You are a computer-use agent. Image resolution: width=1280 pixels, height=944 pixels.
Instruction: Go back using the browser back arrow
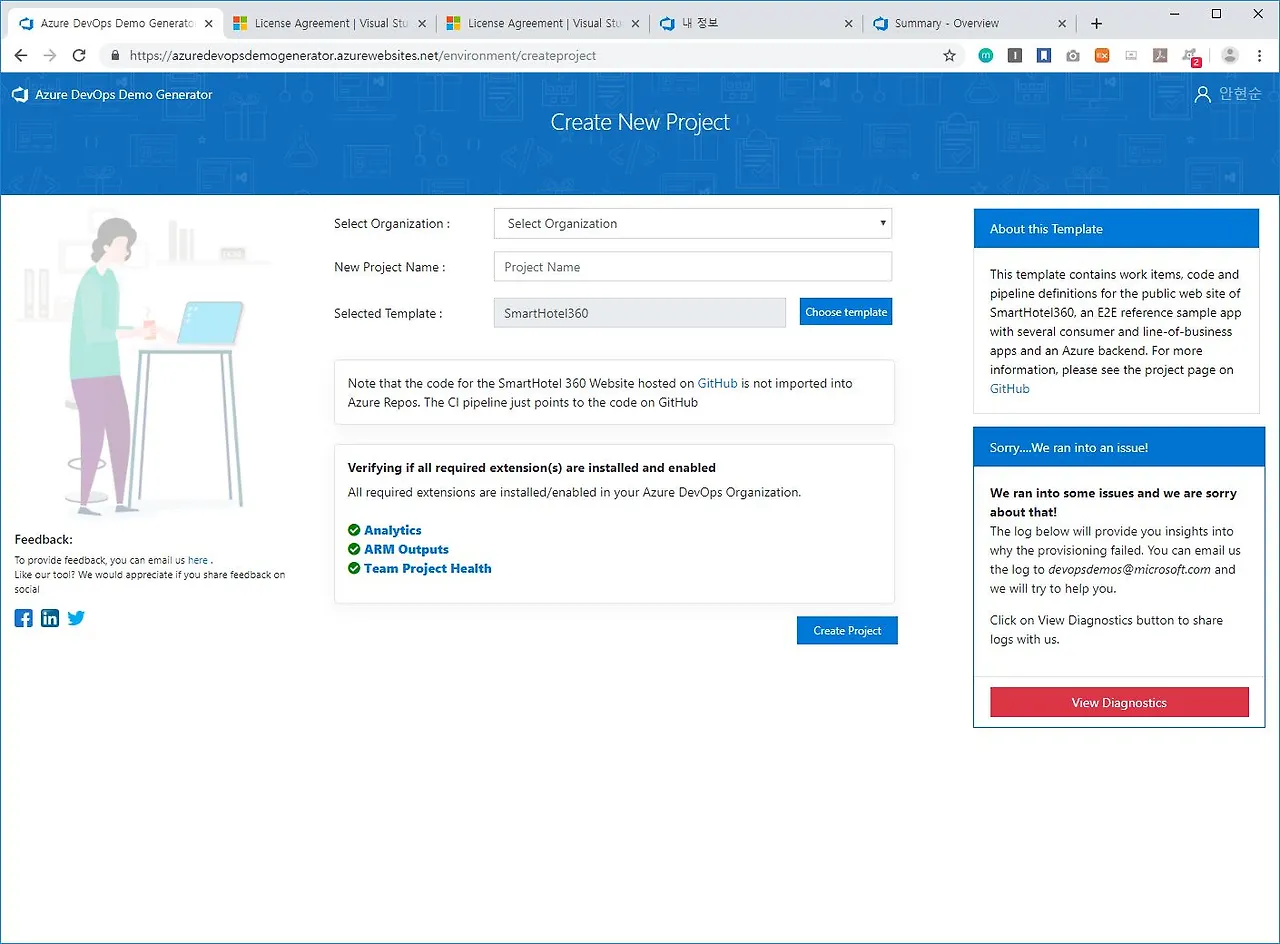click(x=21, y=56)
